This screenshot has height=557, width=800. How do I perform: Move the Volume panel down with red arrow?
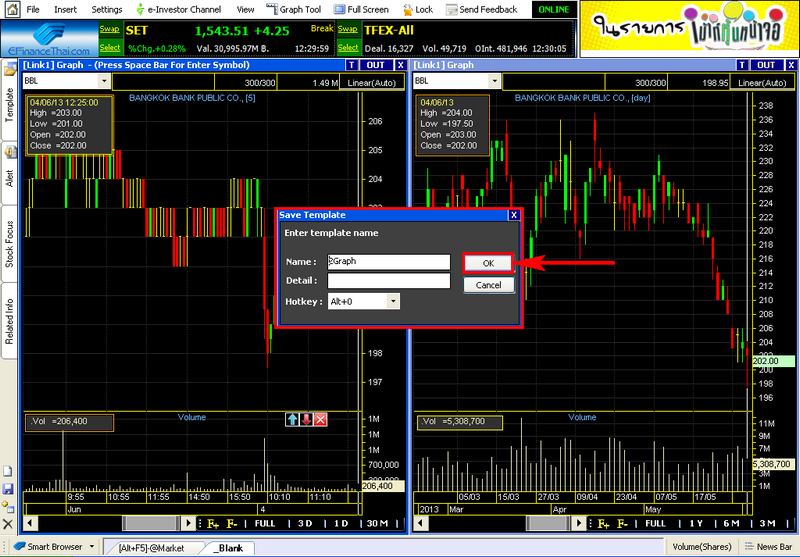tap(306, 419)
